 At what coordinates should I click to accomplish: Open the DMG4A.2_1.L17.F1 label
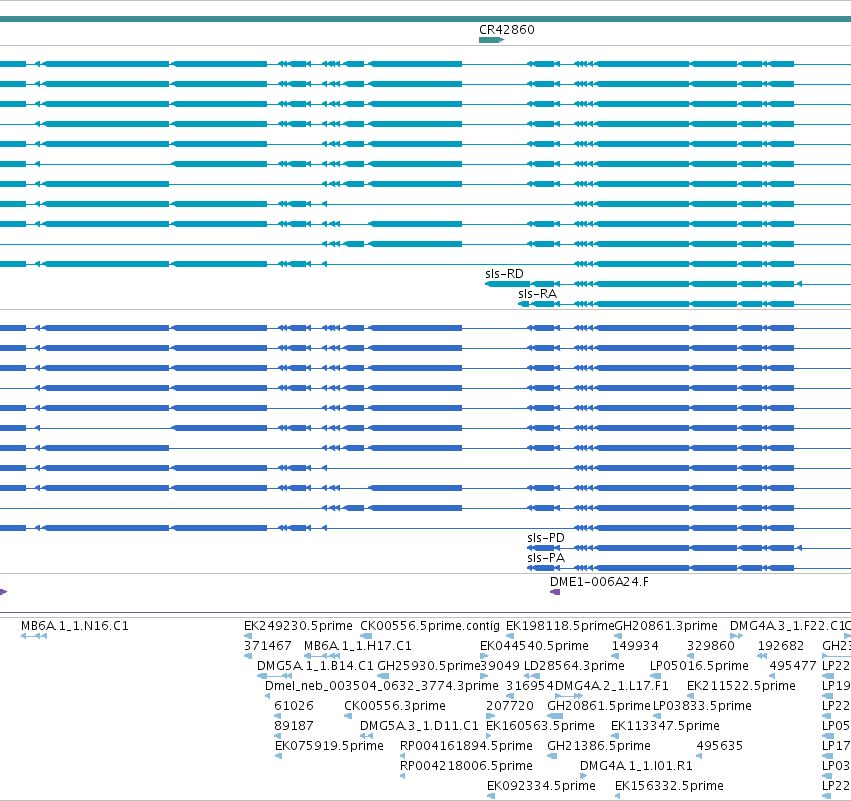coord(612,686)
